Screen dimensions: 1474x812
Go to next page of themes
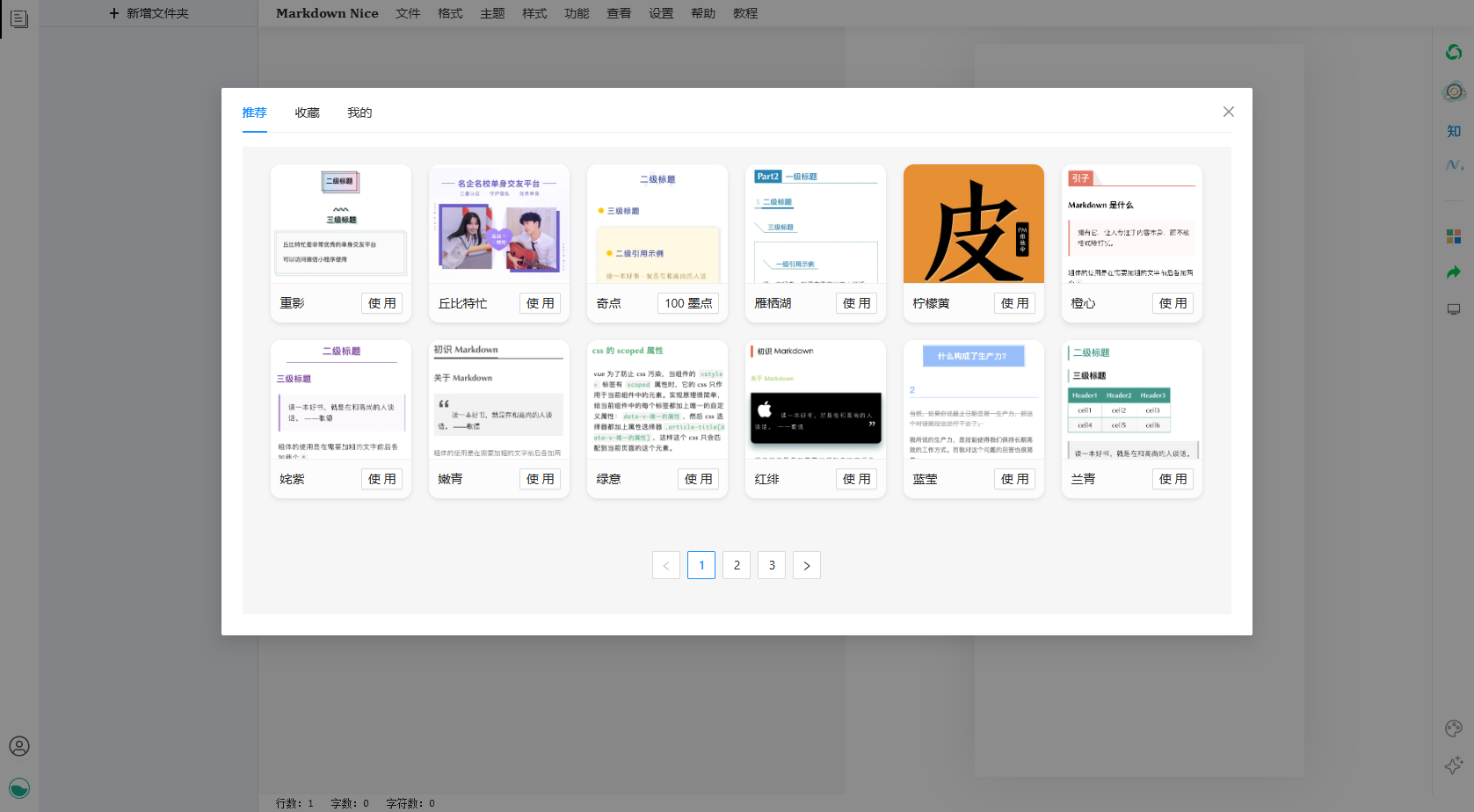pos(806,565)
